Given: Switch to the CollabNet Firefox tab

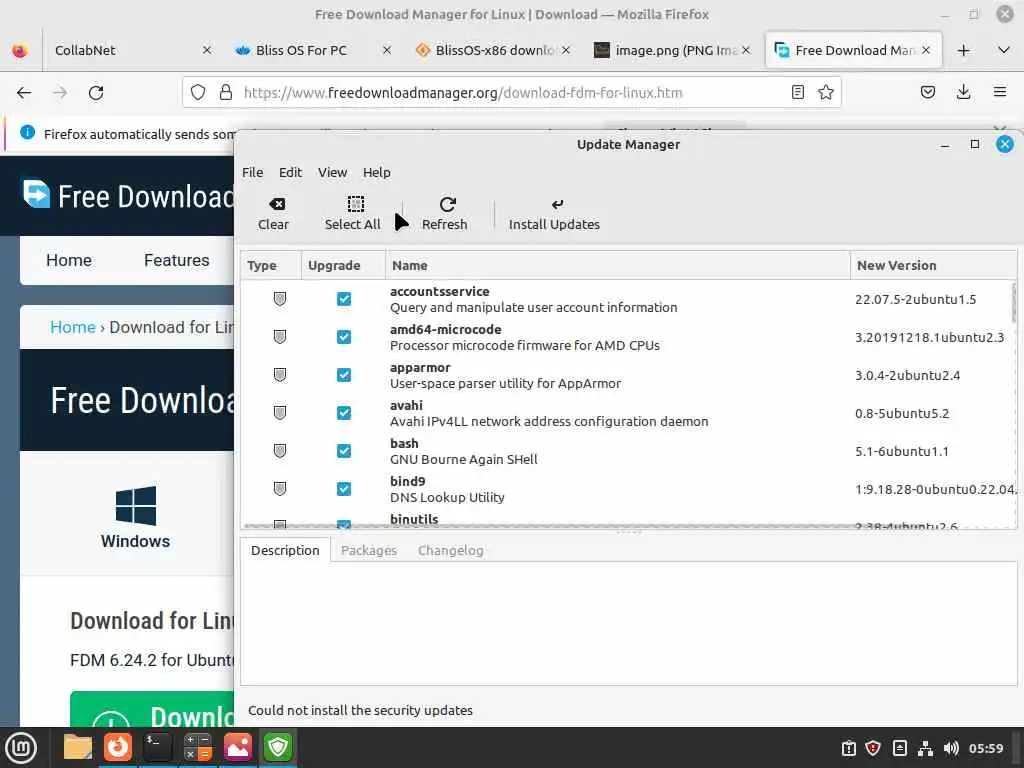Looking at the screenshot, I should [x=131, y=50].
